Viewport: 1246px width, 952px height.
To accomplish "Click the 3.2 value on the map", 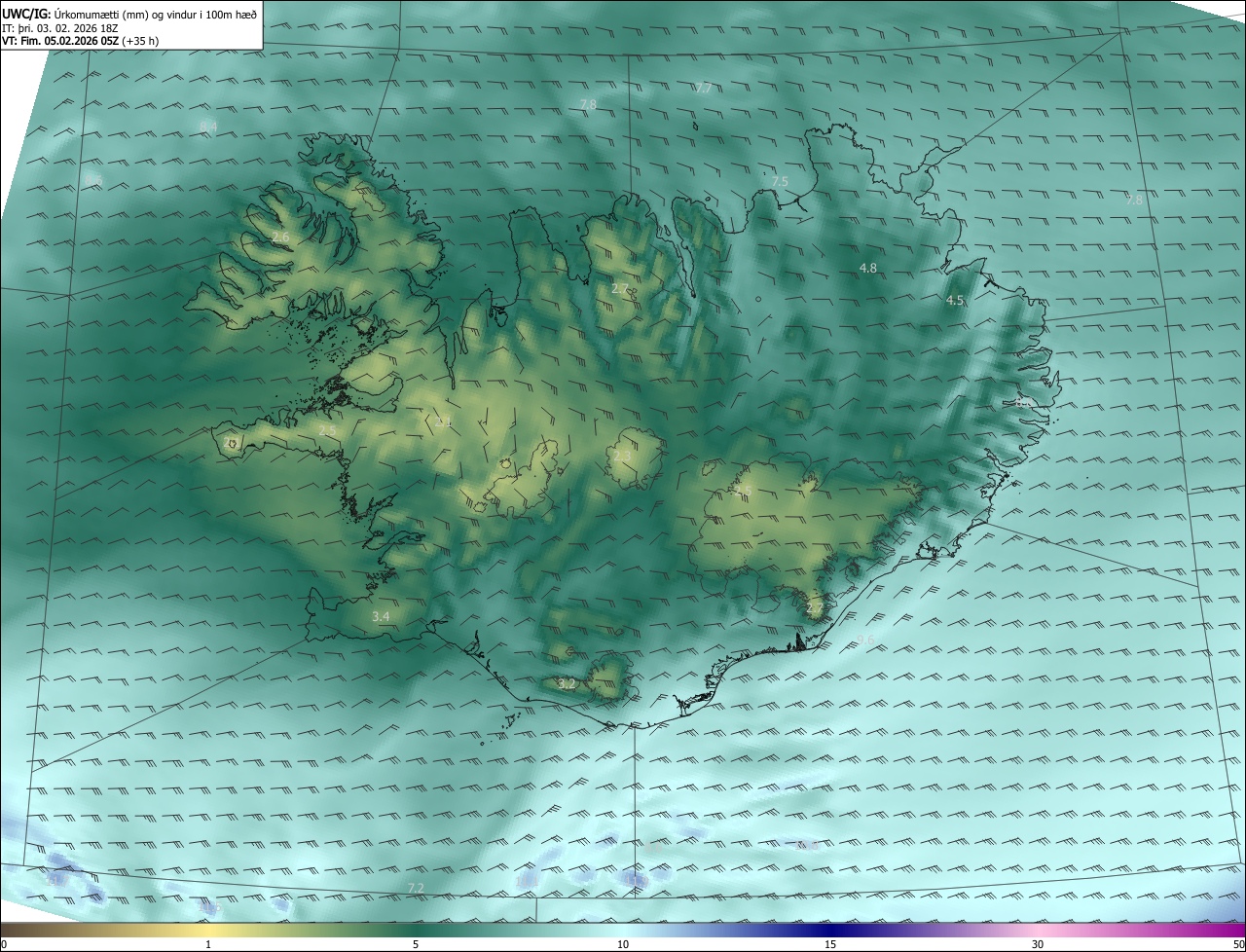I will point(567,684).
